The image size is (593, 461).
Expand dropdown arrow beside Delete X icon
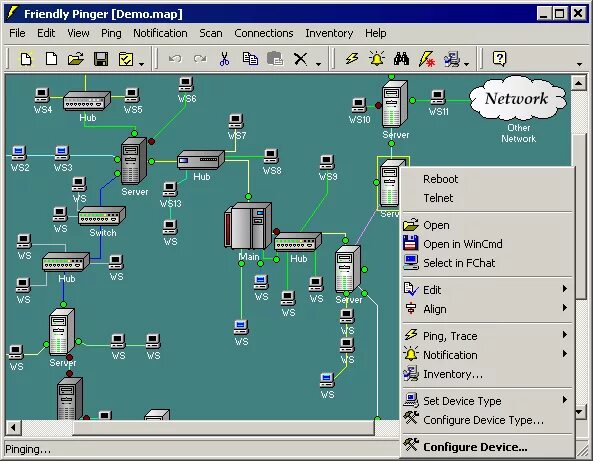(318, 64)
